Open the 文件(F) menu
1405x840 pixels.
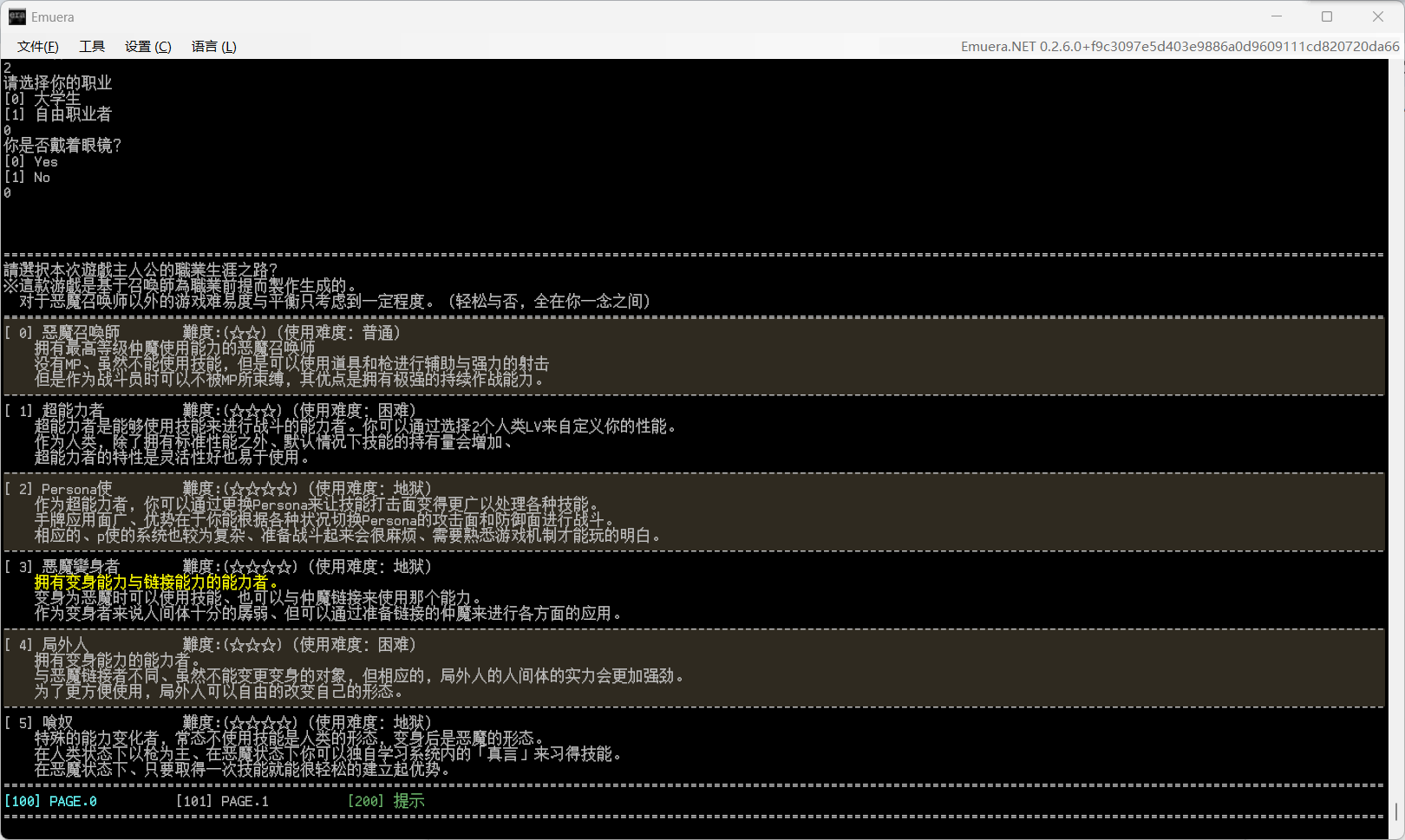point(38,47)
